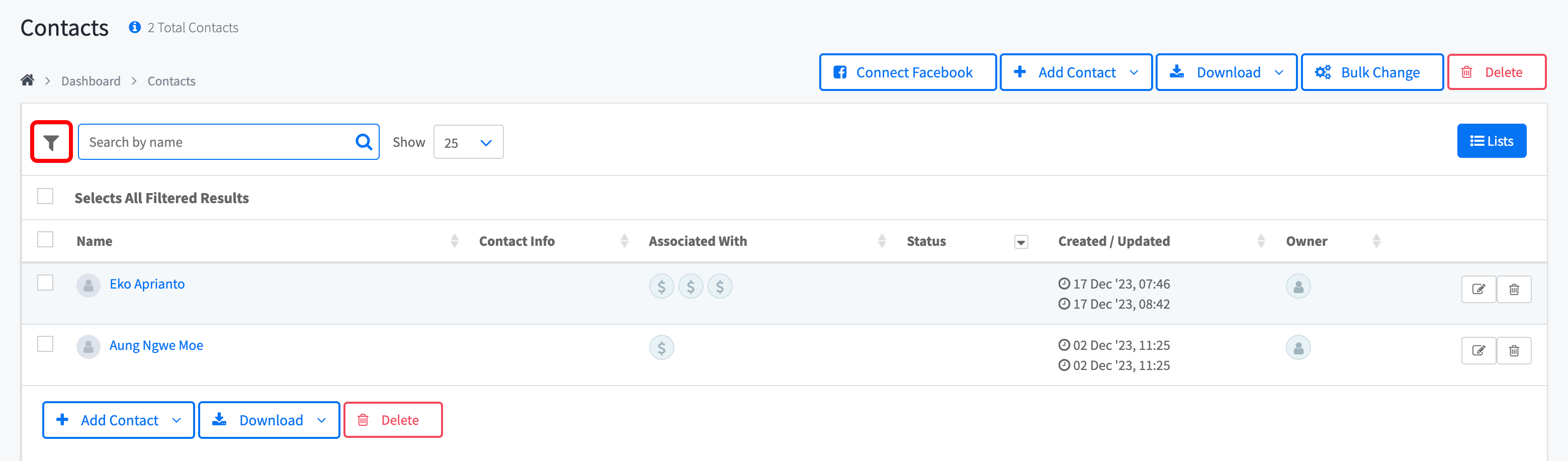Viewport: 1568px width, 461px height.
Task: Click the top red Delete button
Action: point(1497,72)
